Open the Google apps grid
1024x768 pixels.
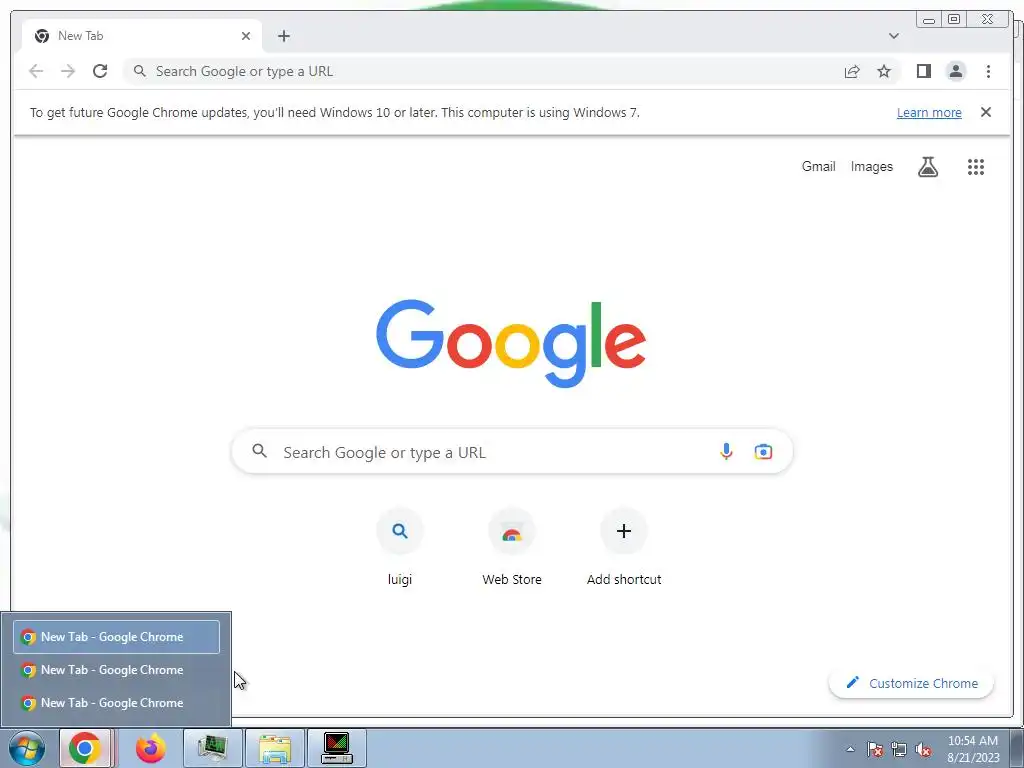coord(976,167)
